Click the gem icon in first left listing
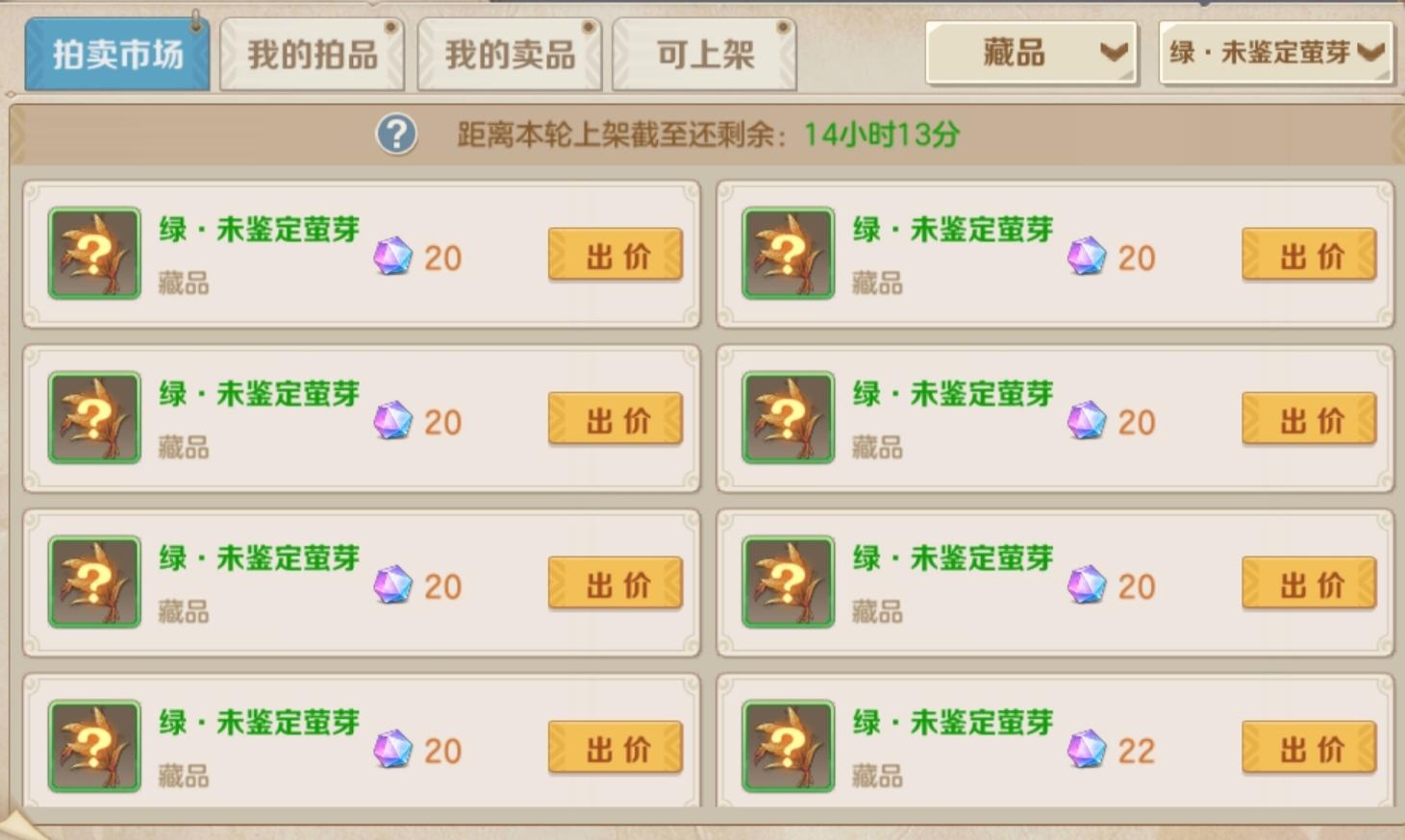1405x840 pixels. 393,257
